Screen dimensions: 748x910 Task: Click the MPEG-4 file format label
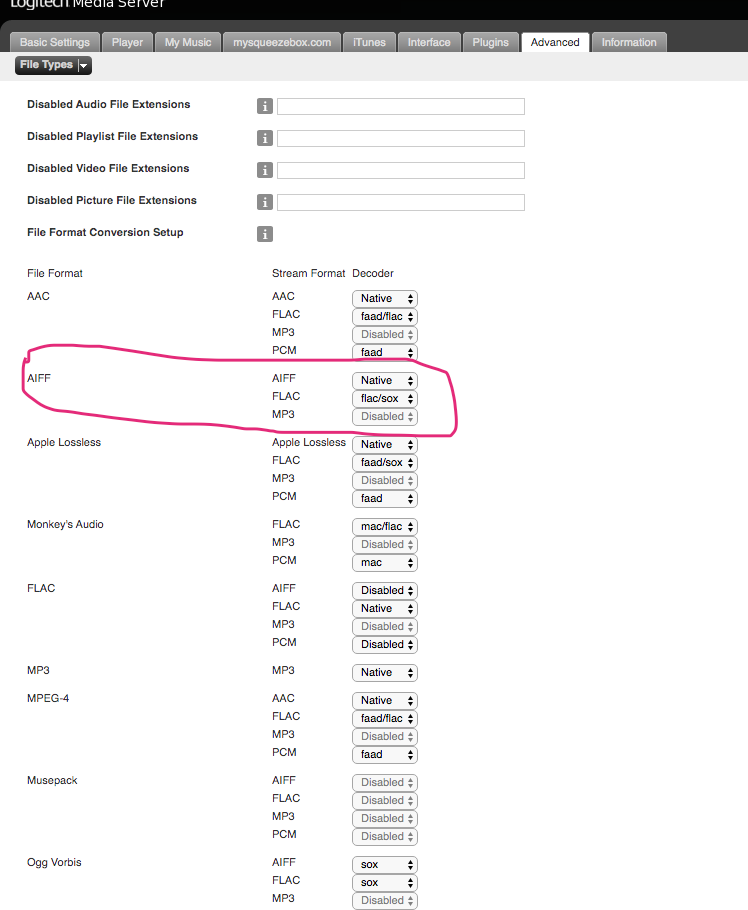click(48, 698)
